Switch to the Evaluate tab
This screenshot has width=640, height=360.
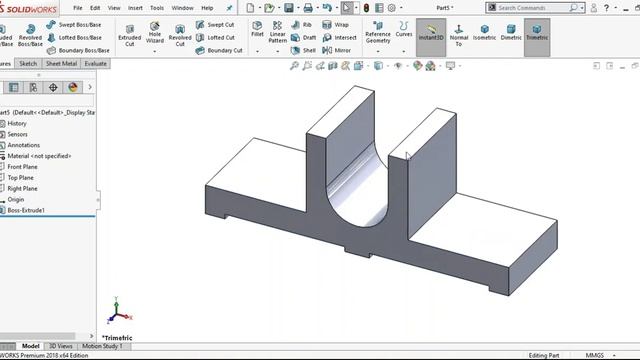[x=96, y=64]
